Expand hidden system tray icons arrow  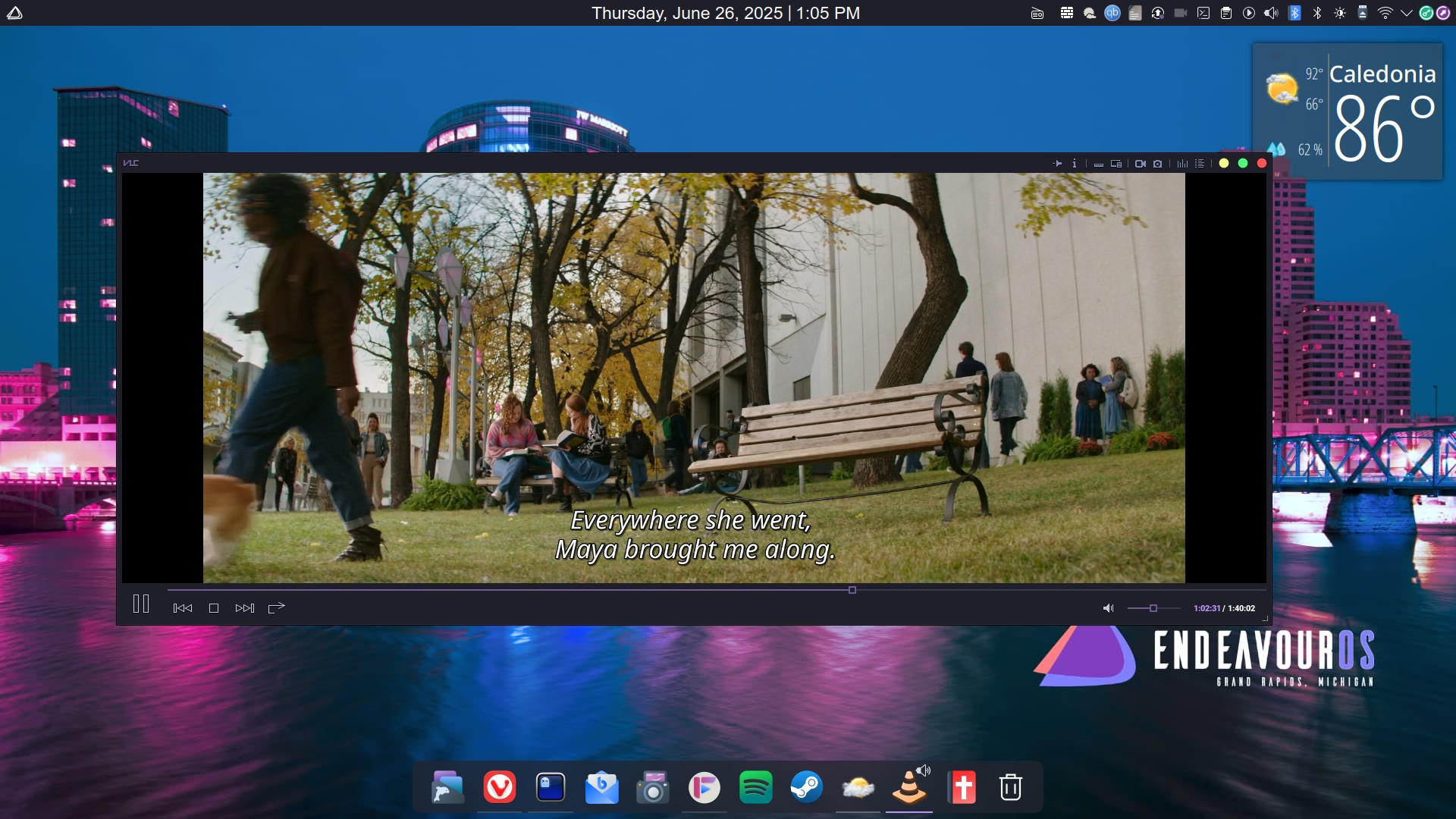1406,13
